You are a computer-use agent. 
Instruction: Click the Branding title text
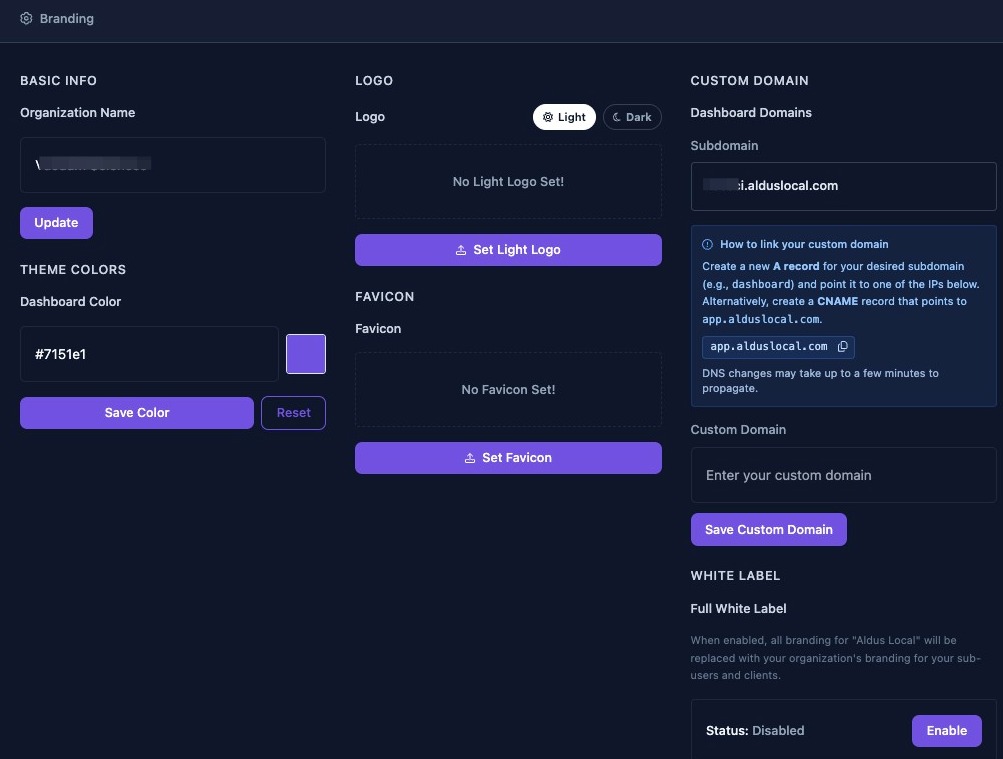67,19
